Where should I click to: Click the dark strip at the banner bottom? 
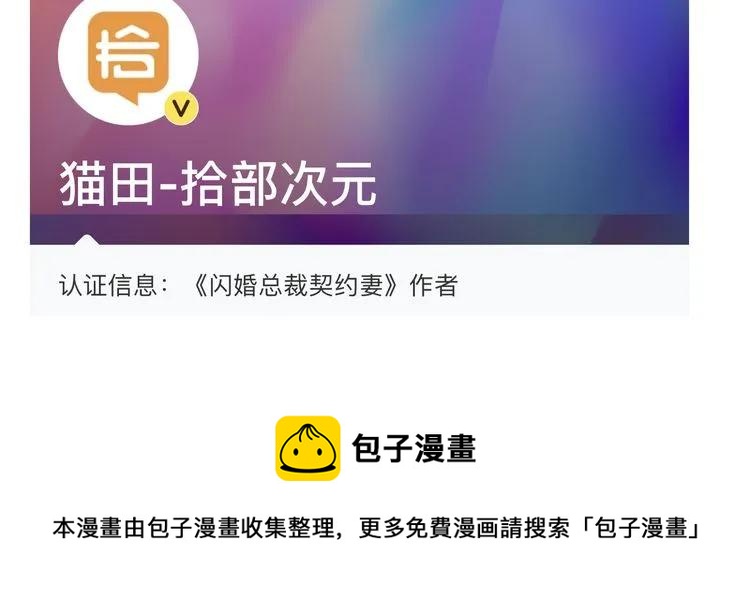[359, 230]
